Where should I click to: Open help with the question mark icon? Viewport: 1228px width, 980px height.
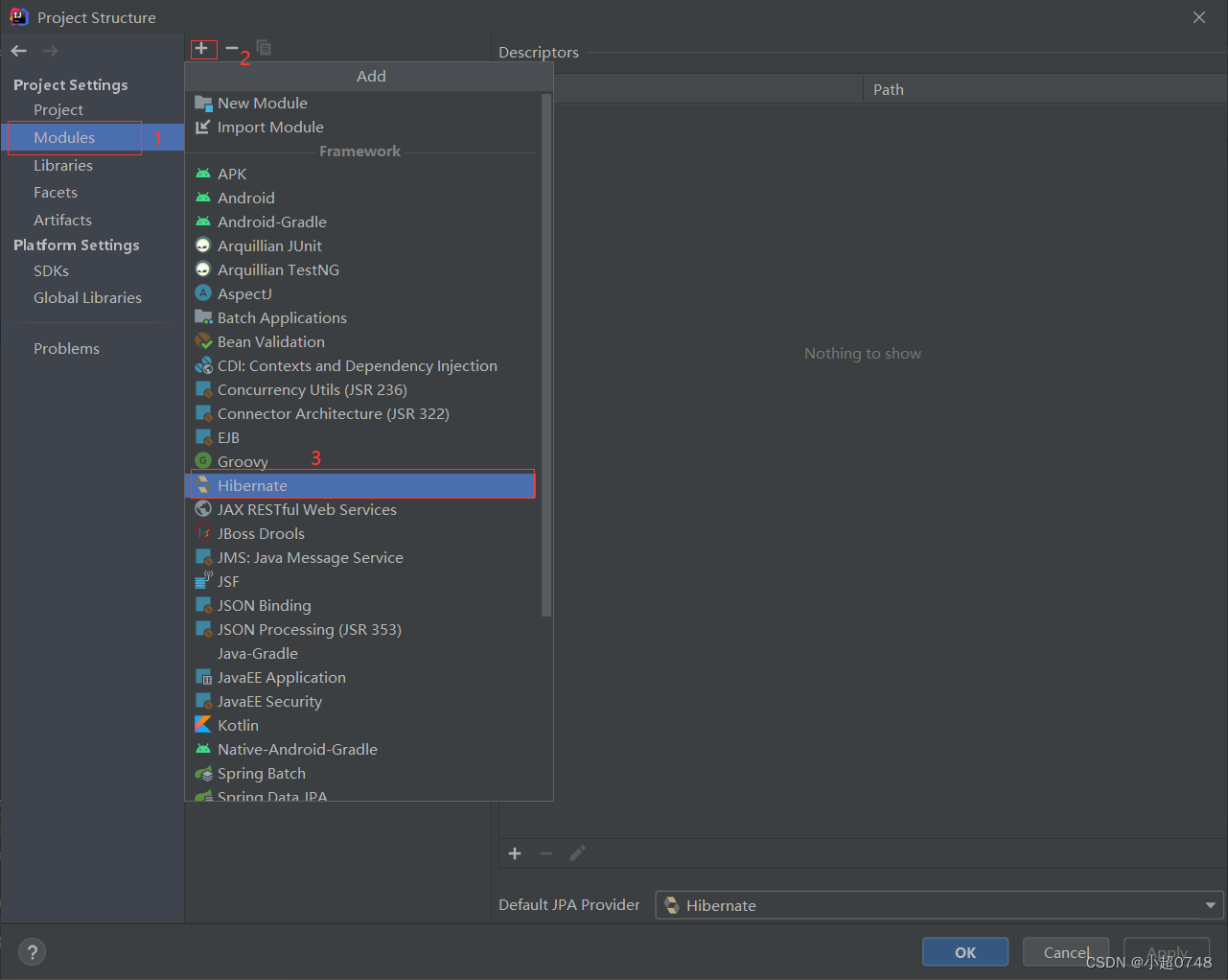pos(33,952)
